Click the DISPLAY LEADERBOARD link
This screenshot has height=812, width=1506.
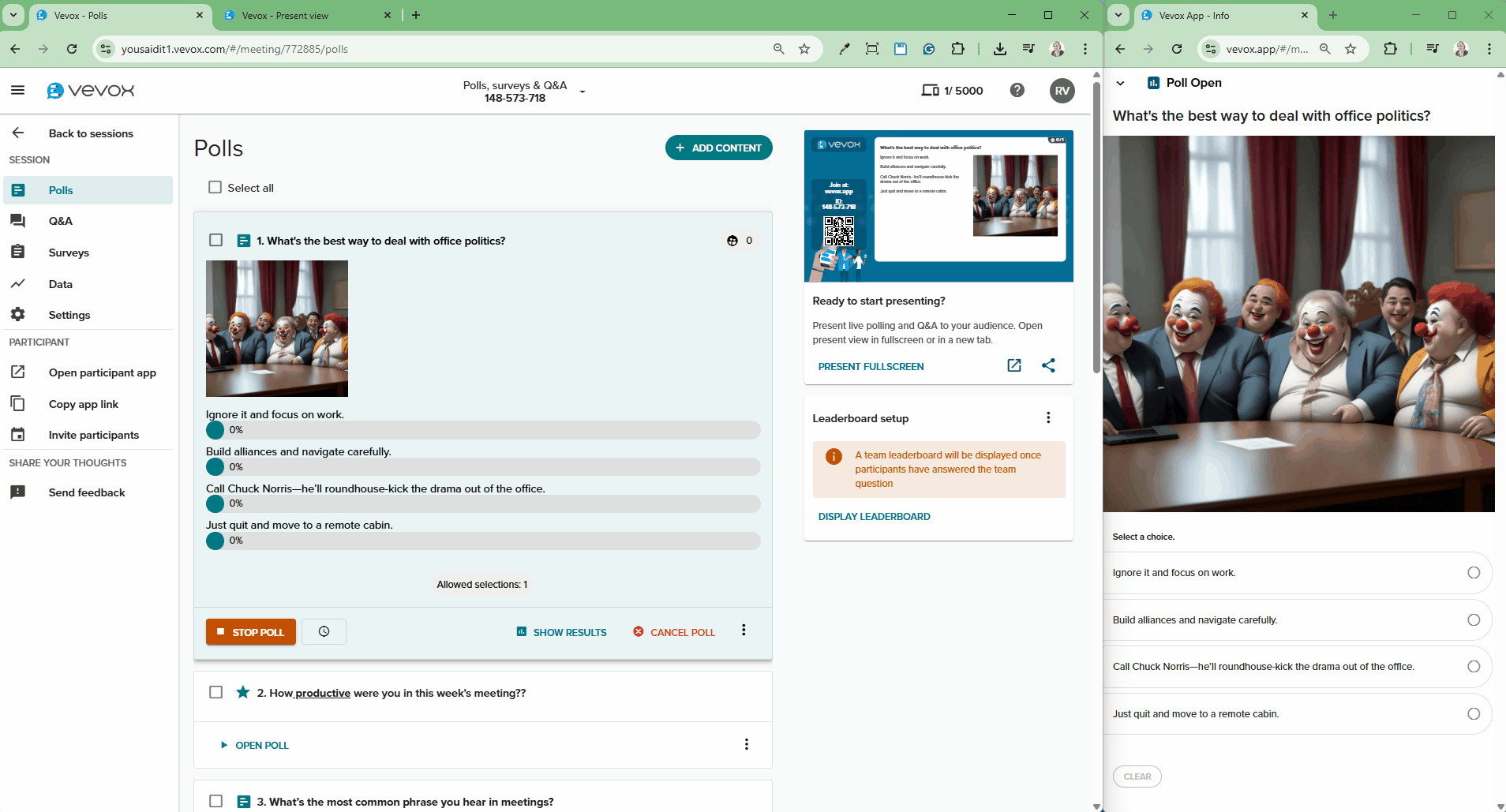coord(874,516)
